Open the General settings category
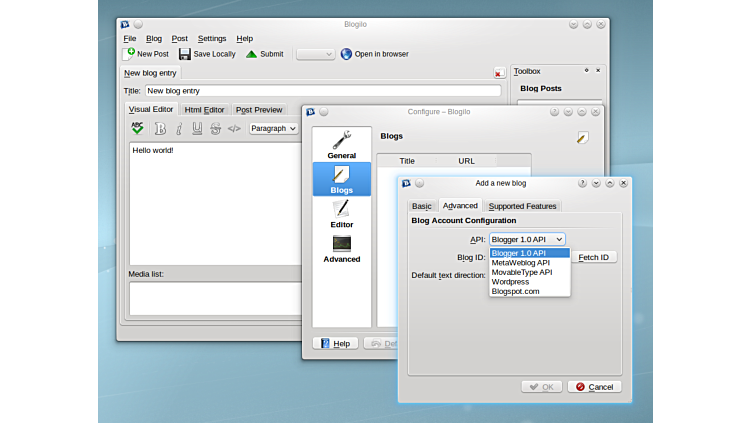Screen dimensions: 752x423 click(341, 145)
